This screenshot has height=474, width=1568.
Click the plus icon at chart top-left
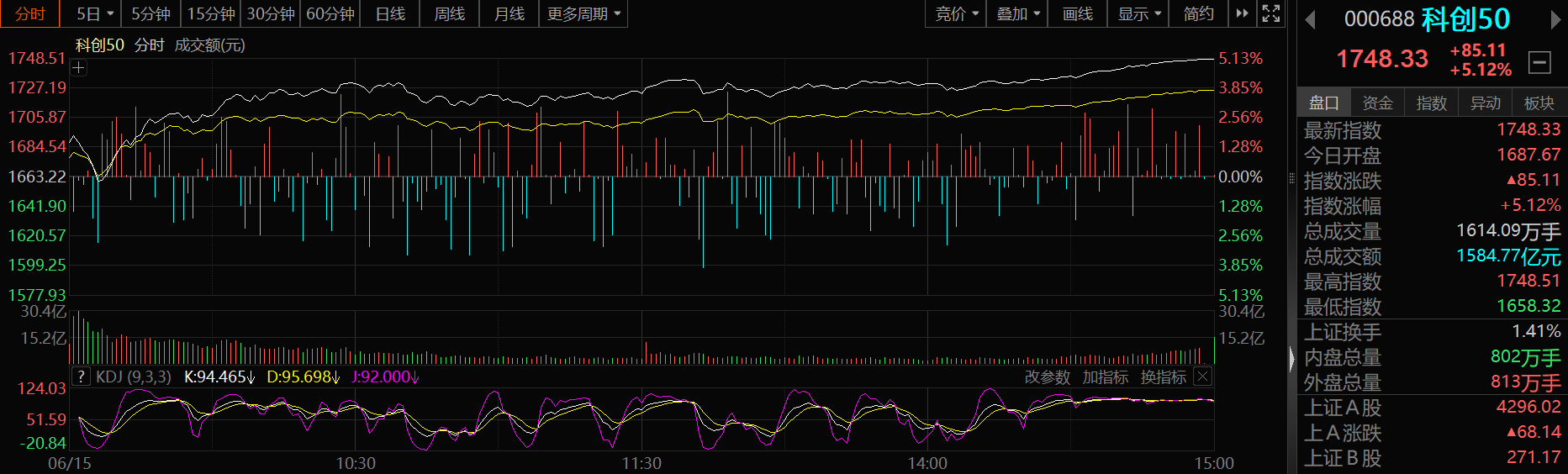click(79, 68)
